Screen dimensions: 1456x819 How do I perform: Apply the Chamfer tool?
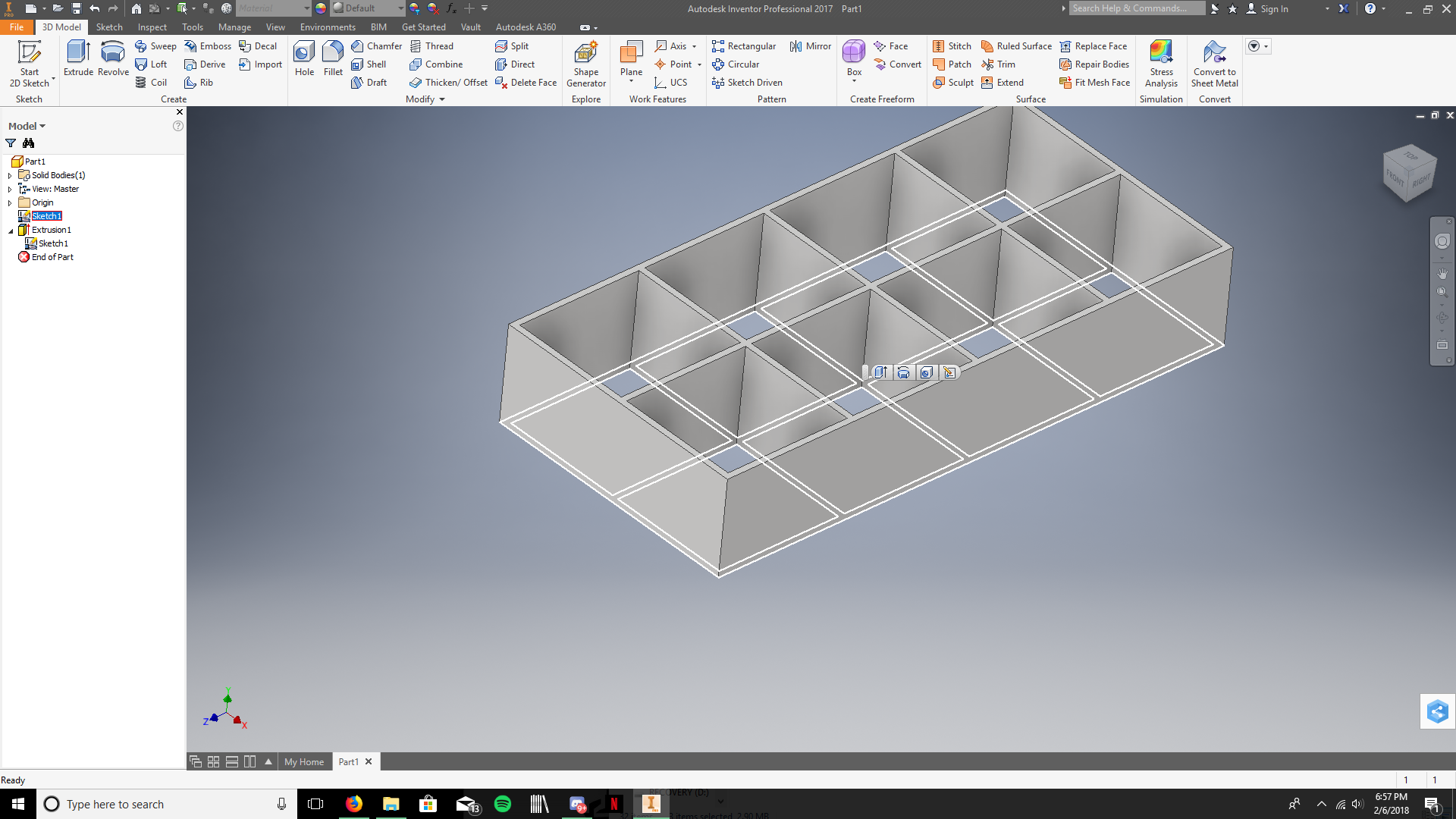377,46
